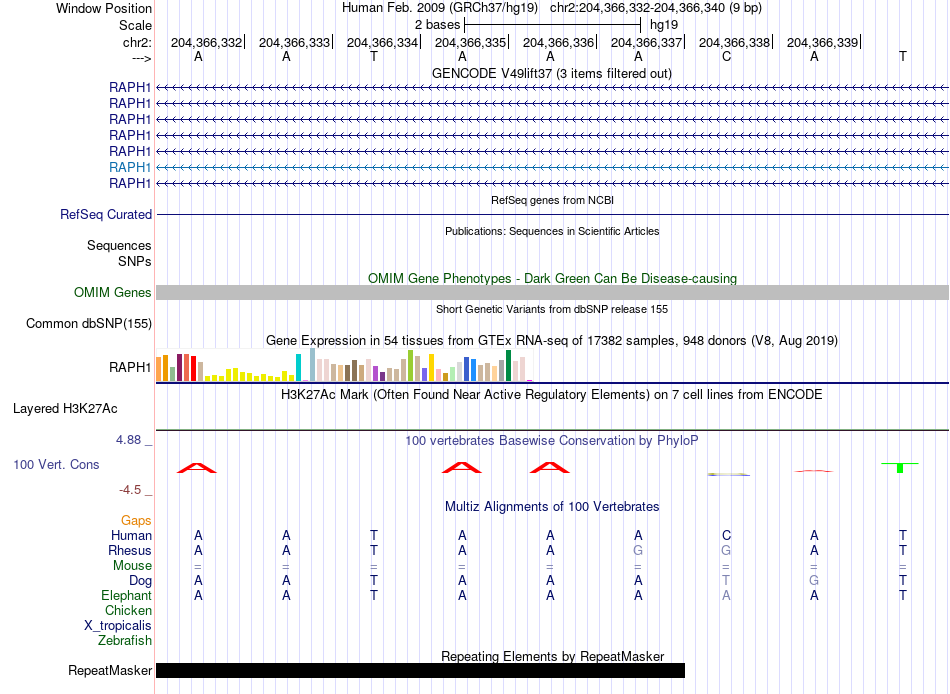Click the light-blue RAPH1 transcript label
Image resolution: width=950 pixels, height=694 pixels.
(x=130, y=167)
